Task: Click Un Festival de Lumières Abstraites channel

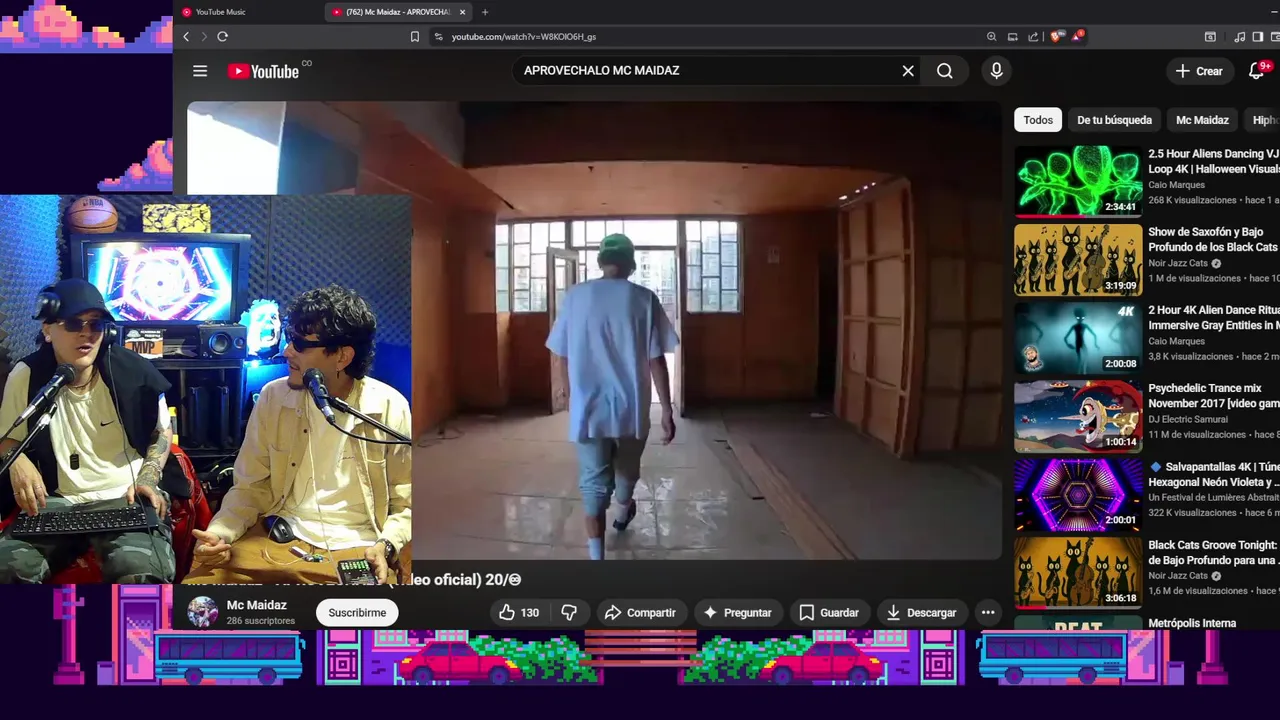Action: [x=1213, y=497]
